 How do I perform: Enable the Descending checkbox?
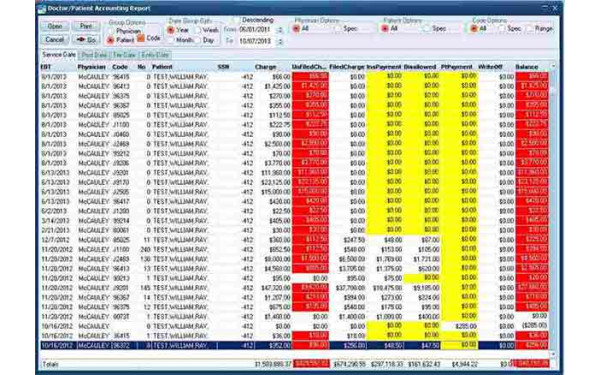tap(236, 20)
